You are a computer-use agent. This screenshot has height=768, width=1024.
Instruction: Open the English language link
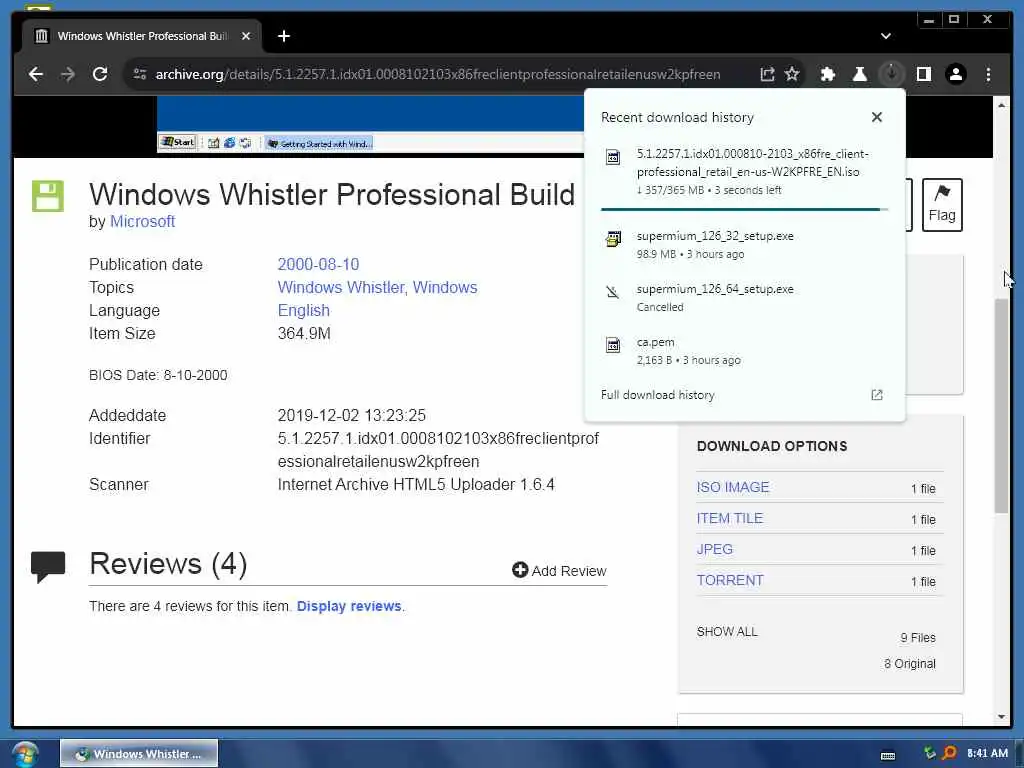[304, 310]
